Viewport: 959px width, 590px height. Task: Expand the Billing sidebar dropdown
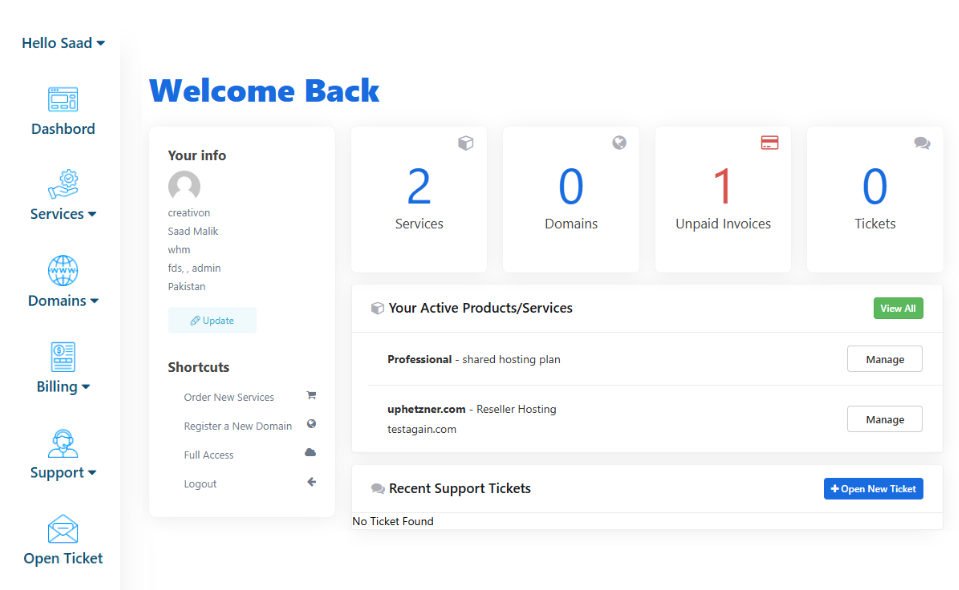62,386
